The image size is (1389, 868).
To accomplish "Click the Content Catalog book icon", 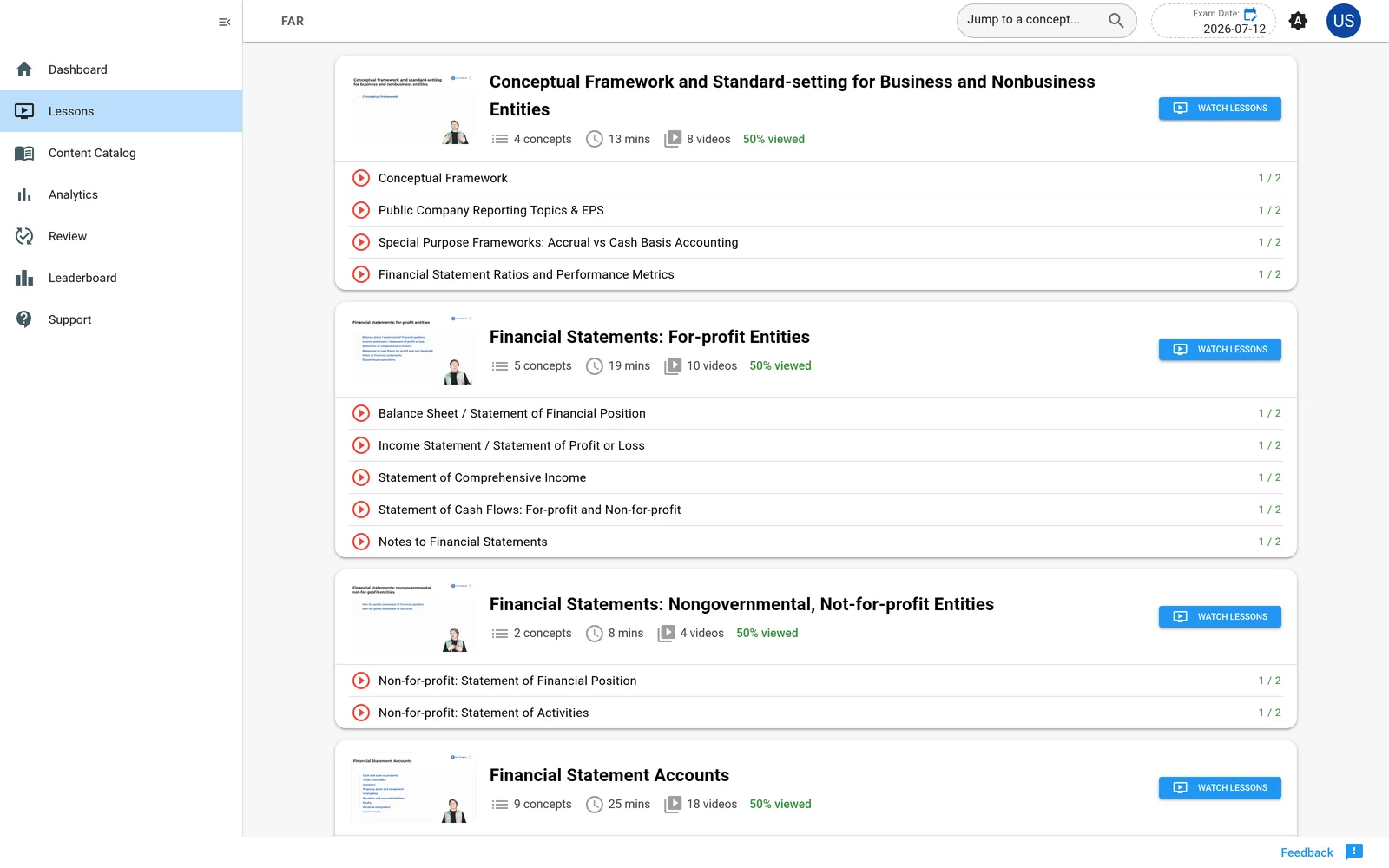I will (x=24, y=153).
